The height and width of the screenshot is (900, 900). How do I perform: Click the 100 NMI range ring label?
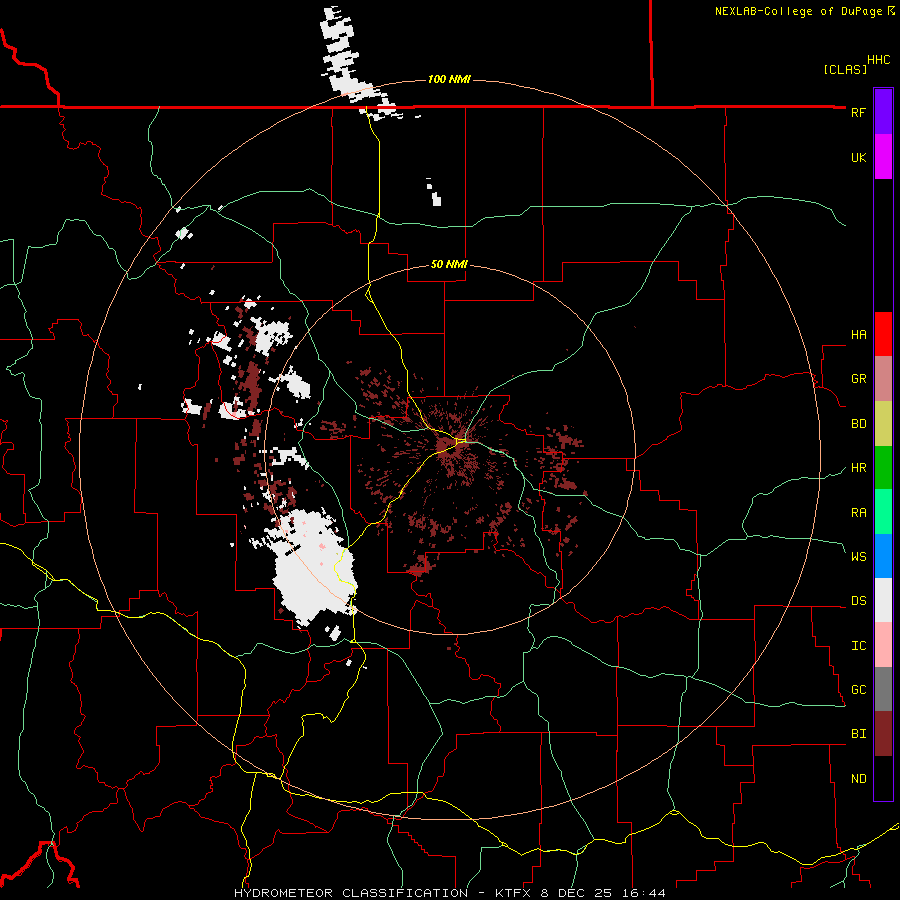pyautogui.click(x=449, y=79)
